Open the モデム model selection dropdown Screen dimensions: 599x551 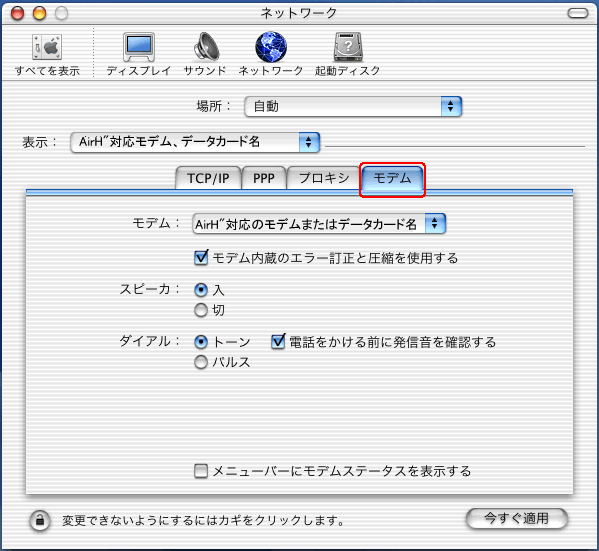(x=319, y=224)
